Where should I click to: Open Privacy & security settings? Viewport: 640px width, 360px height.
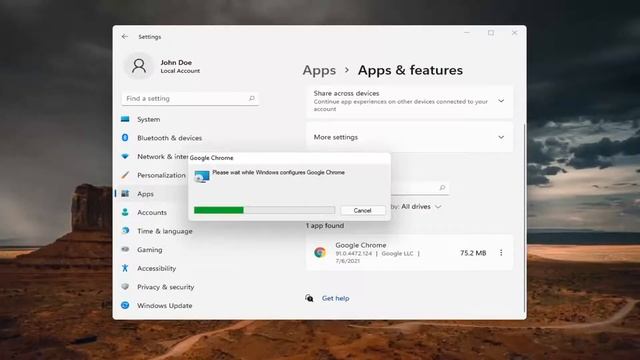pos(166,287)
